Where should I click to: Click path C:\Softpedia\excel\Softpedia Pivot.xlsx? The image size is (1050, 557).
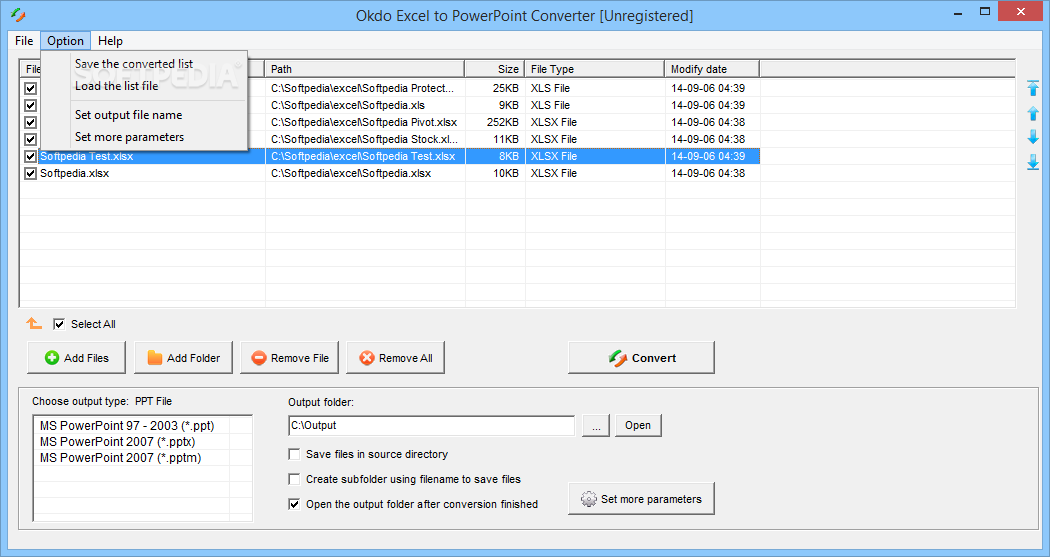tap(364, 123)
